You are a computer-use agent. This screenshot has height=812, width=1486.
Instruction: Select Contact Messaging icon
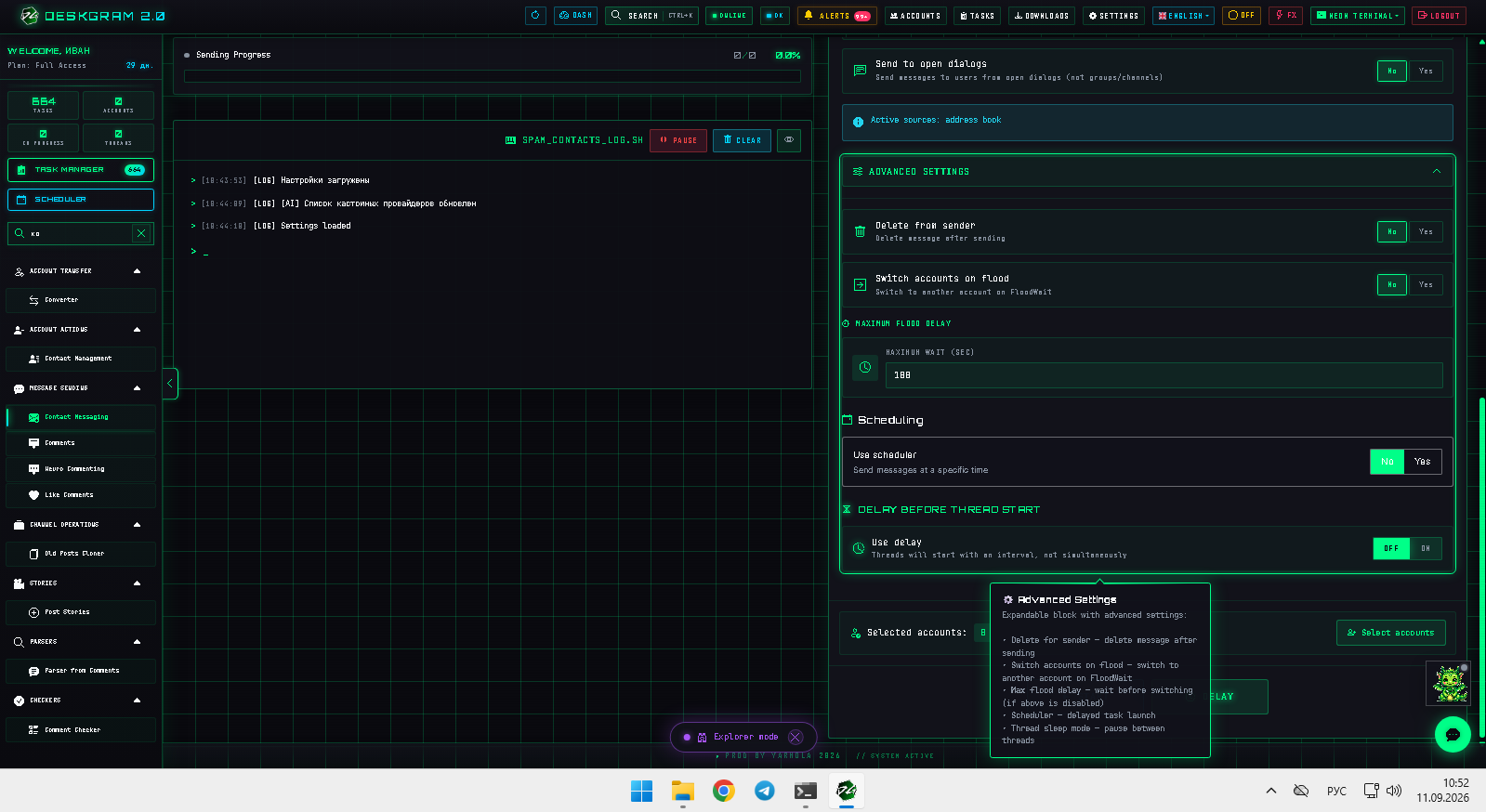(34, 417)
